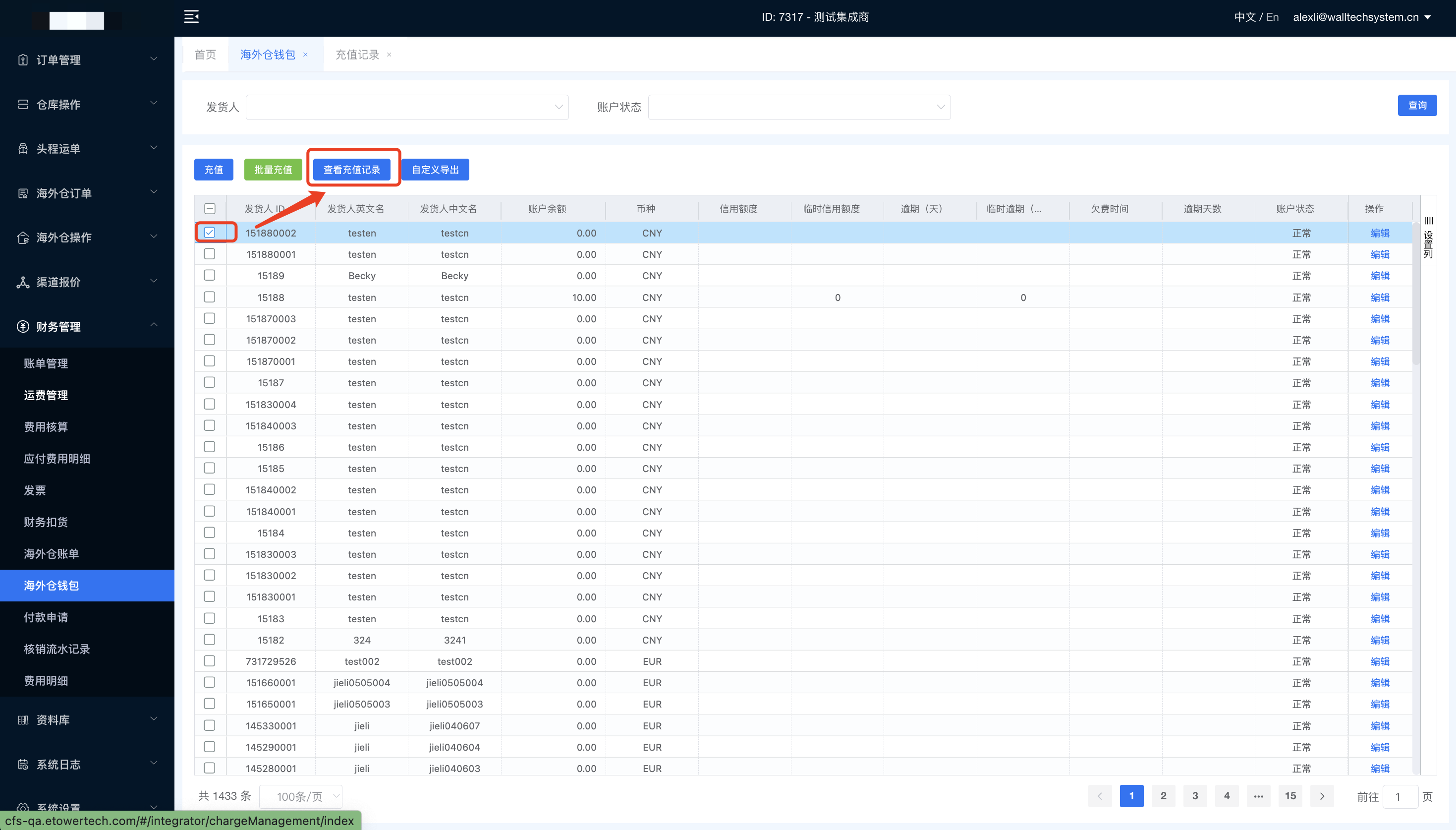Open 账单管理 in the sidebar
The width and height of the screenshot is (1456, 830).
46,364
